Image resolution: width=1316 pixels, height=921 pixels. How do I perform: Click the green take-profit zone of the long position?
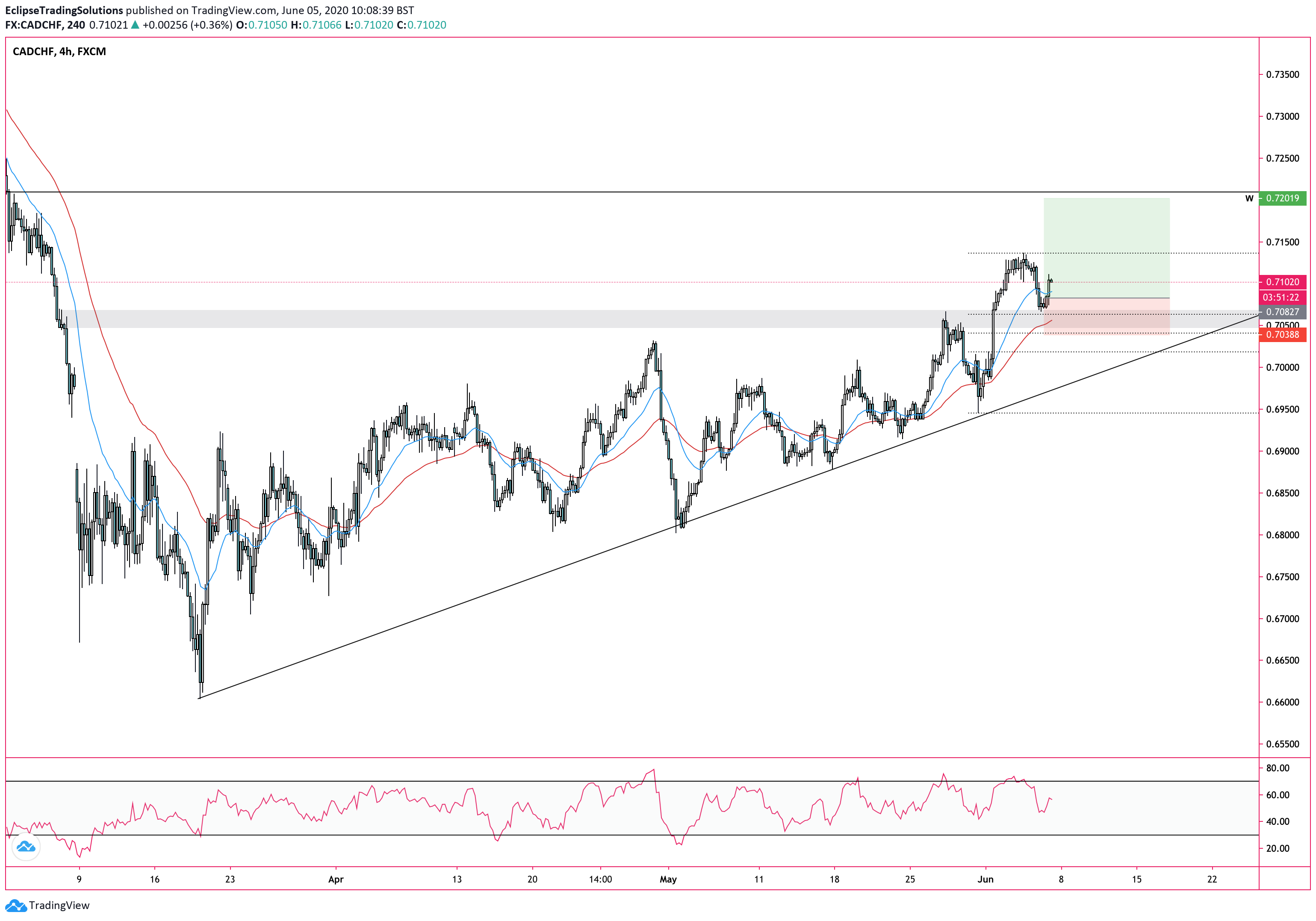point(1106,248)
